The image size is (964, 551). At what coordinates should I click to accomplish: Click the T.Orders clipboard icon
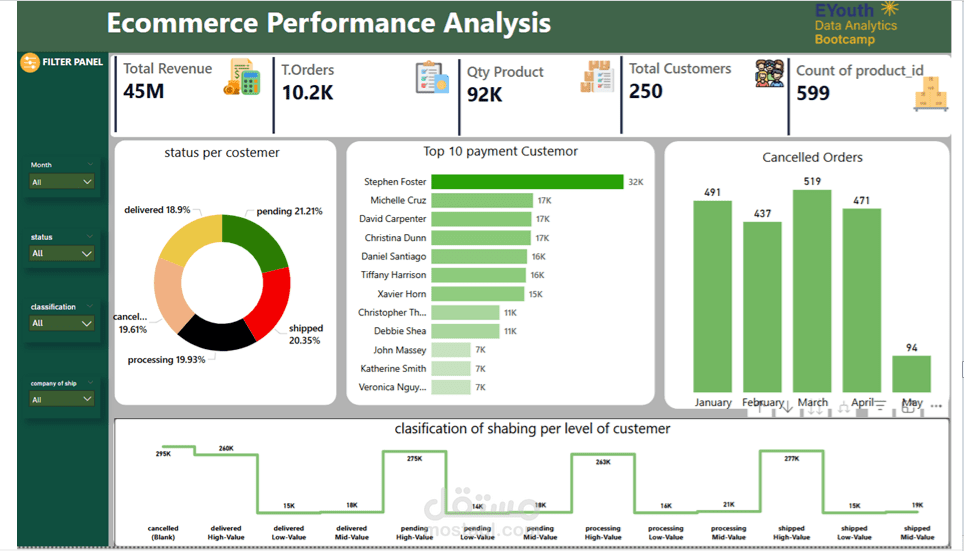[432, 77]
